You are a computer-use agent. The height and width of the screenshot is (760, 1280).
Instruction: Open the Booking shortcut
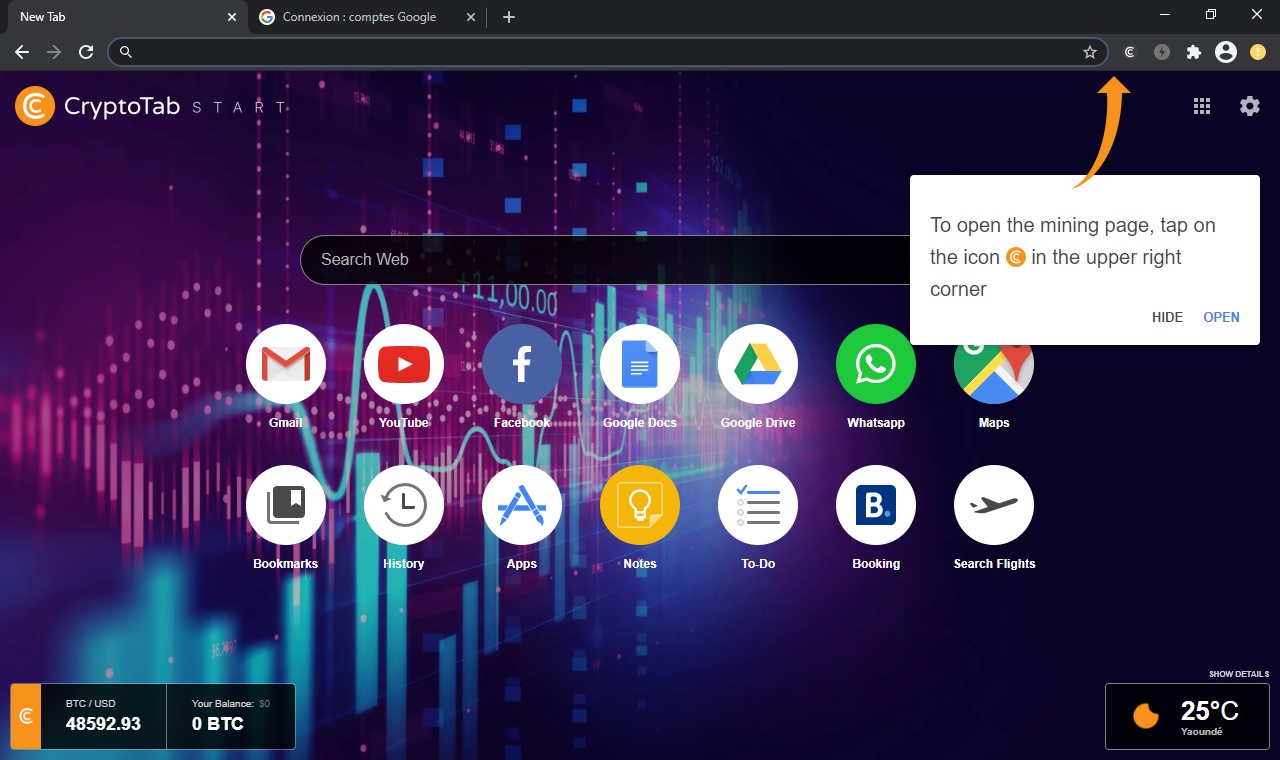point(876,505)
